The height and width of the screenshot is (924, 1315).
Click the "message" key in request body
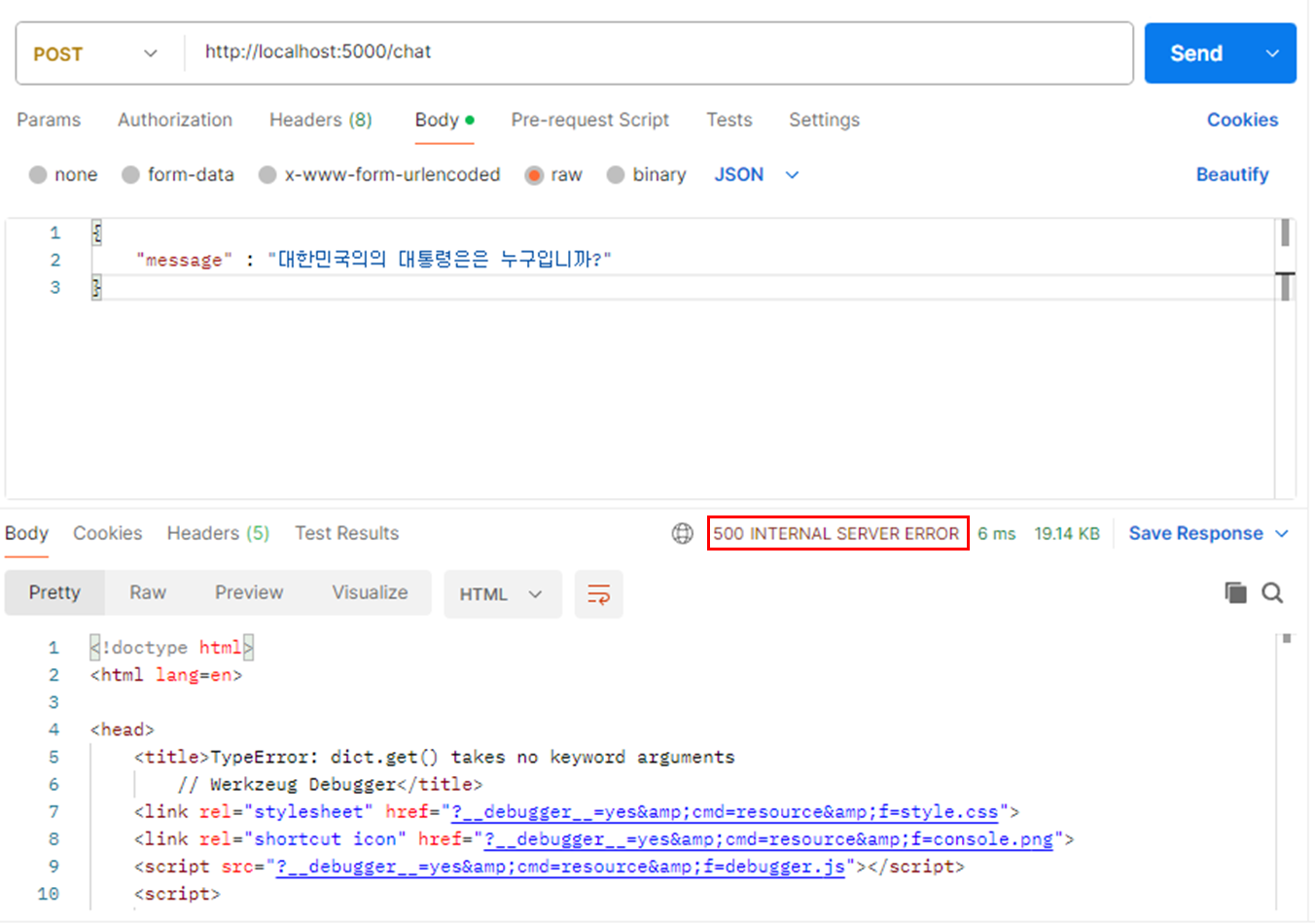pyautogui.click(x=184, y=260)
